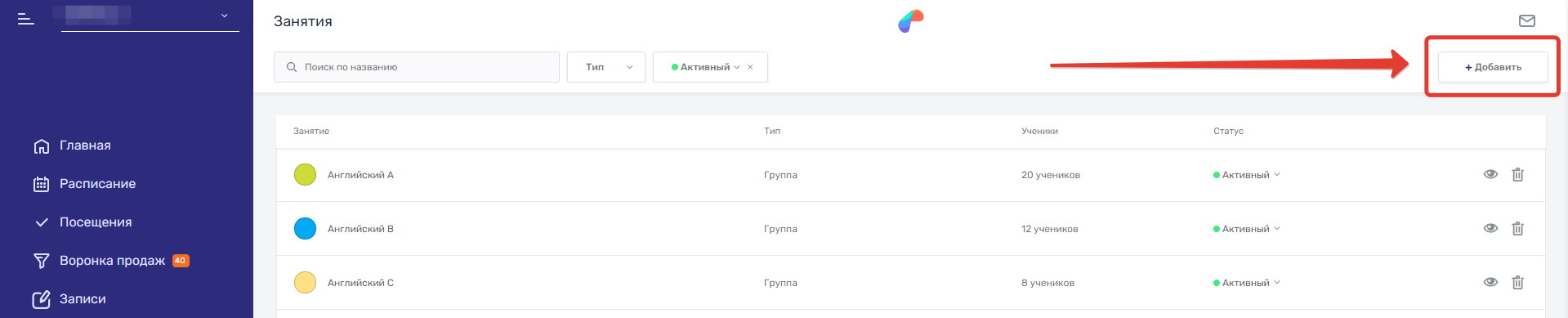Screen dimensions: 1568x318
Task: Open the 'Английский A' lesson
Action: (360, 175)
